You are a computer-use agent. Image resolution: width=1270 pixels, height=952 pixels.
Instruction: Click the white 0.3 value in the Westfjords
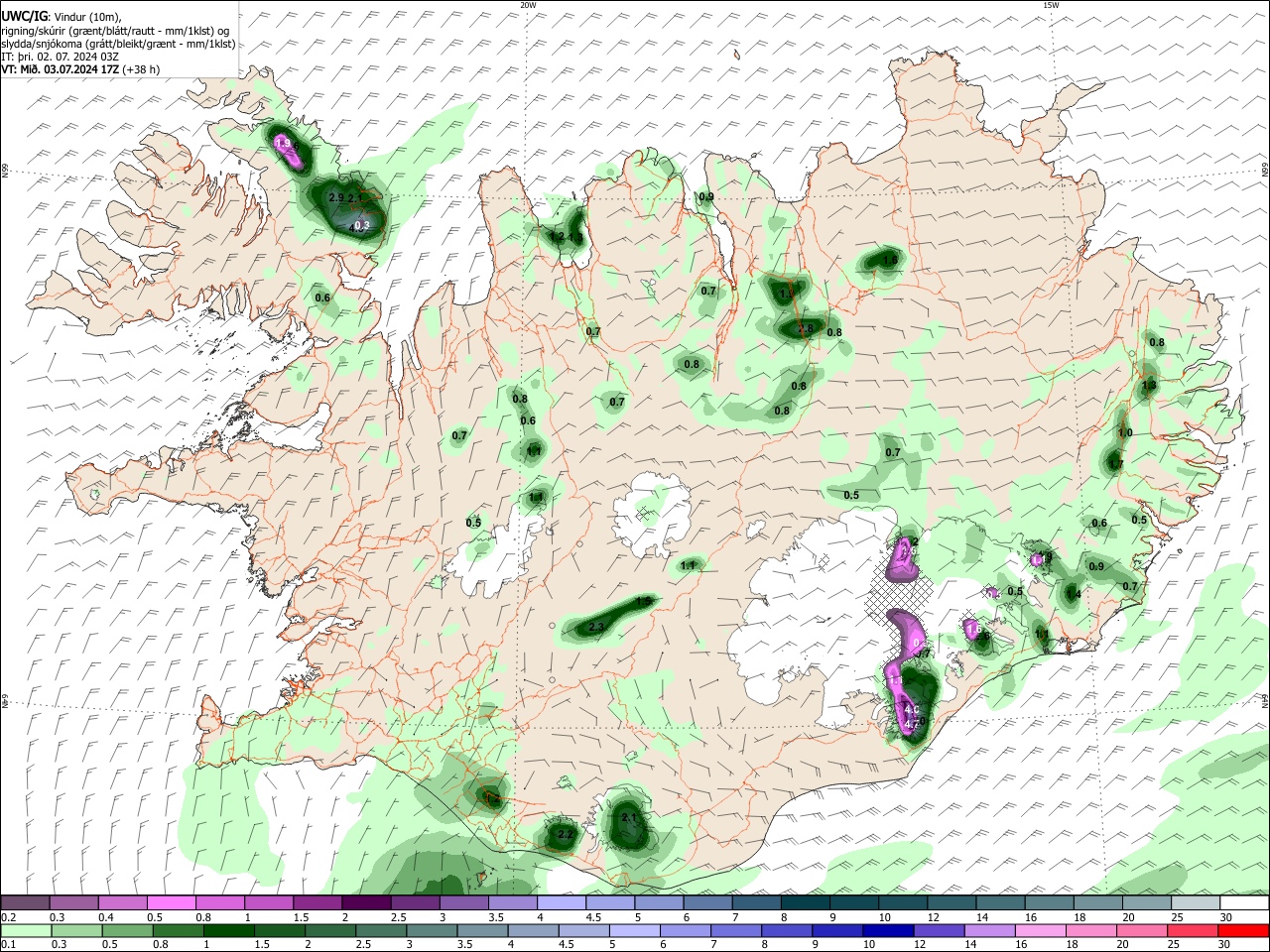(361, 225)
